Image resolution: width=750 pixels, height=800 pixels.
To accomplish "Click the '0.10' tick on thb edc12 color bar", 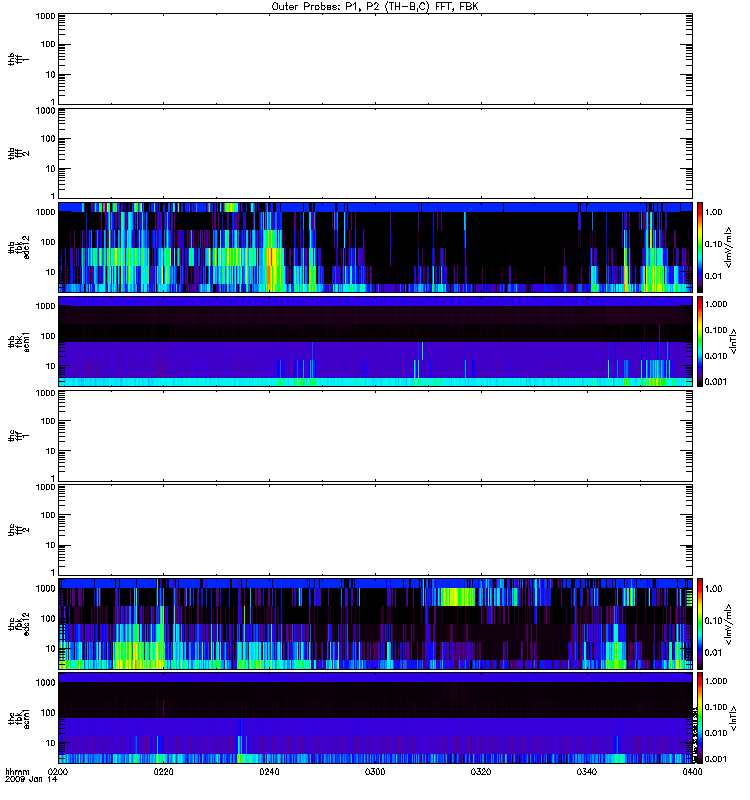I will pyautogui.click(x=714, y=244).
